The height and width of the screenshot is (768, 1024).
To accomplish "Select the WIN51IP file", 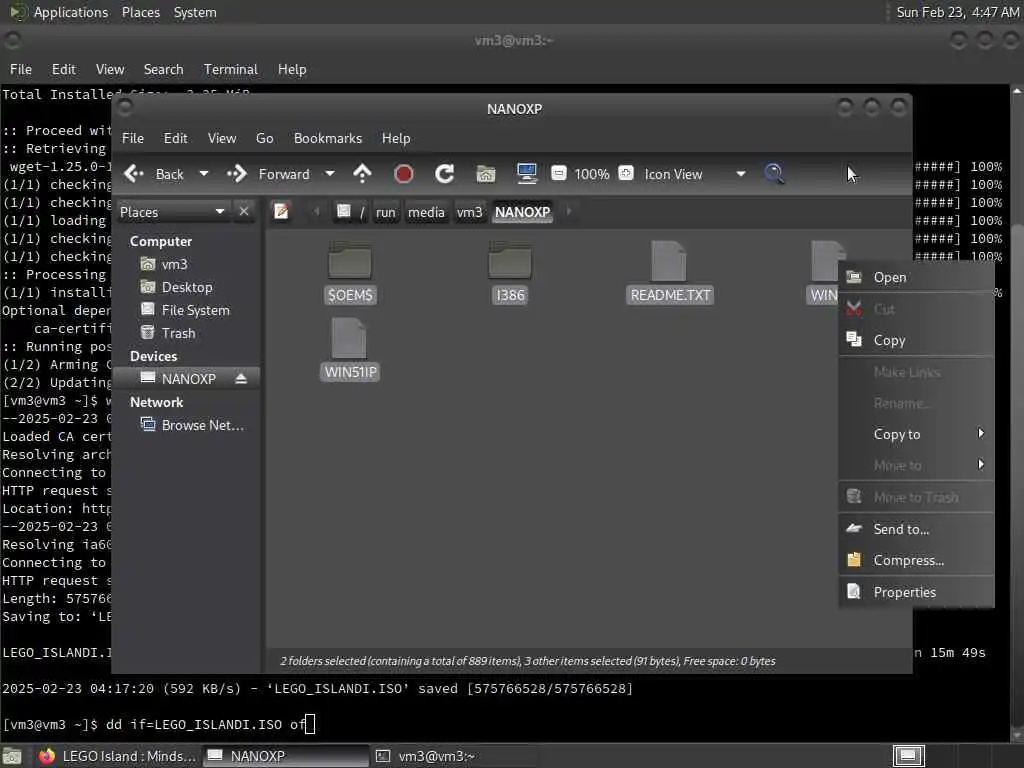I will 350,349.
